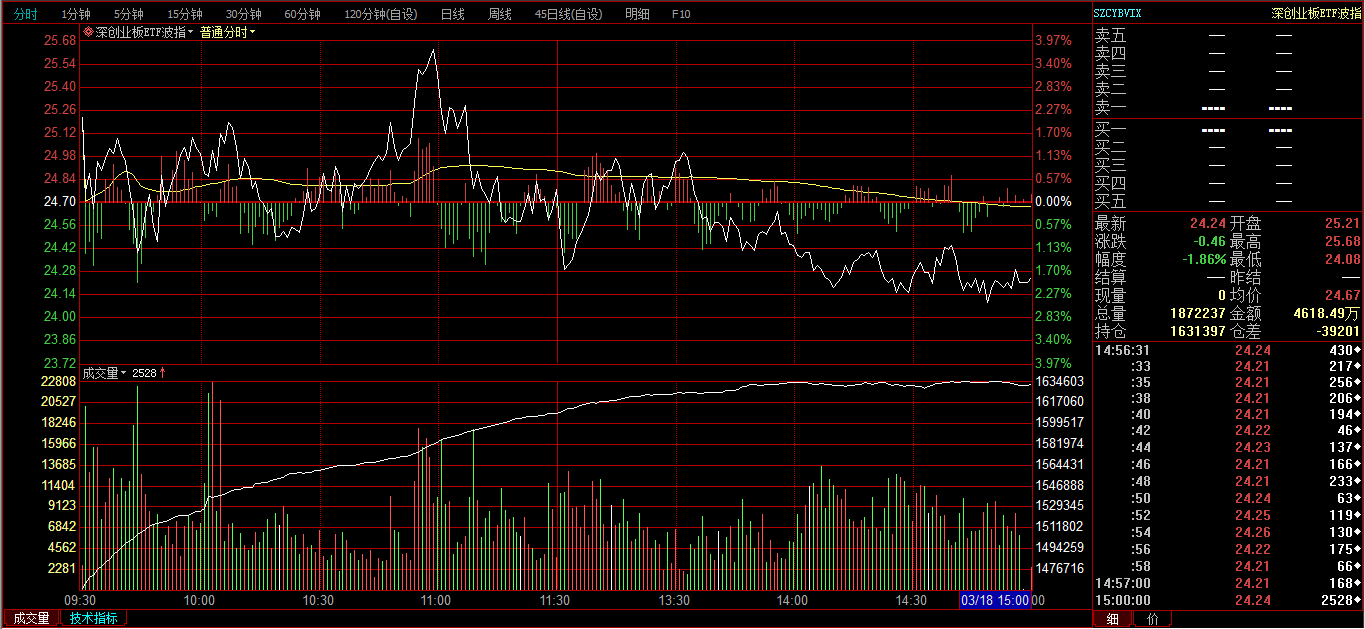Open the 120分钟(自设) custom period tab
The height and width of the screenshot is (629, 1365).
coord(380,14)
